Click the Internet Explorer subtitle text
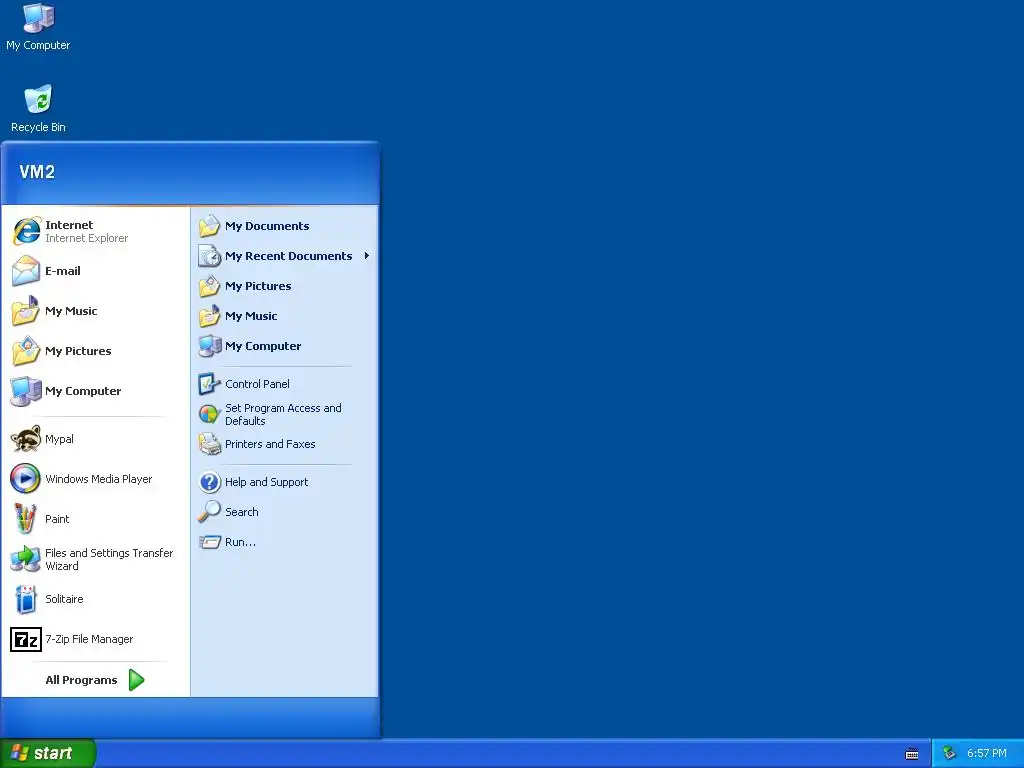This screenshot has width=1024, height=768. (x=86, y=238)
